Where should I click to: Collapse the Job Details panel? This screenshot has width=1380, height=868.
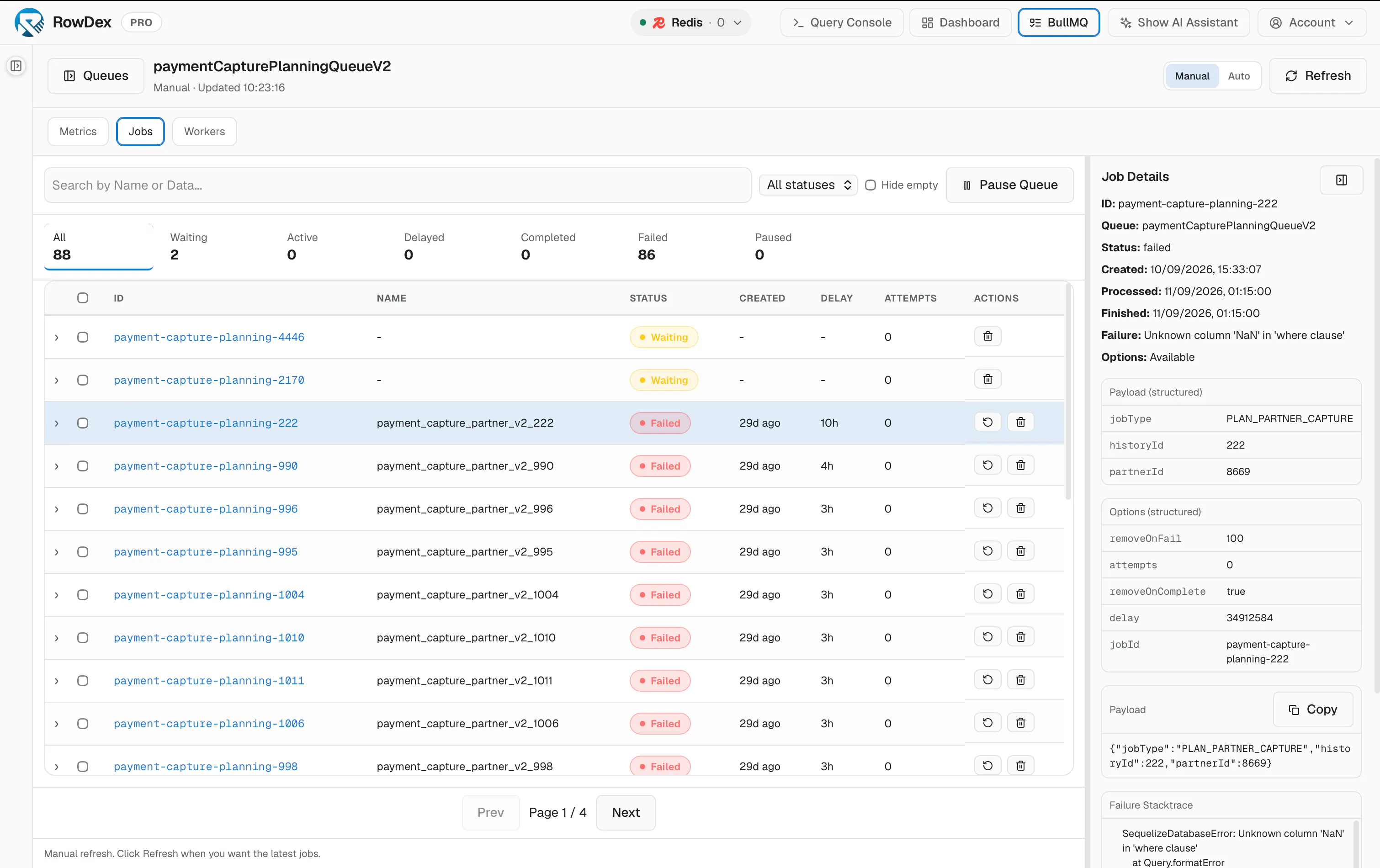[x=1341, y=180]
